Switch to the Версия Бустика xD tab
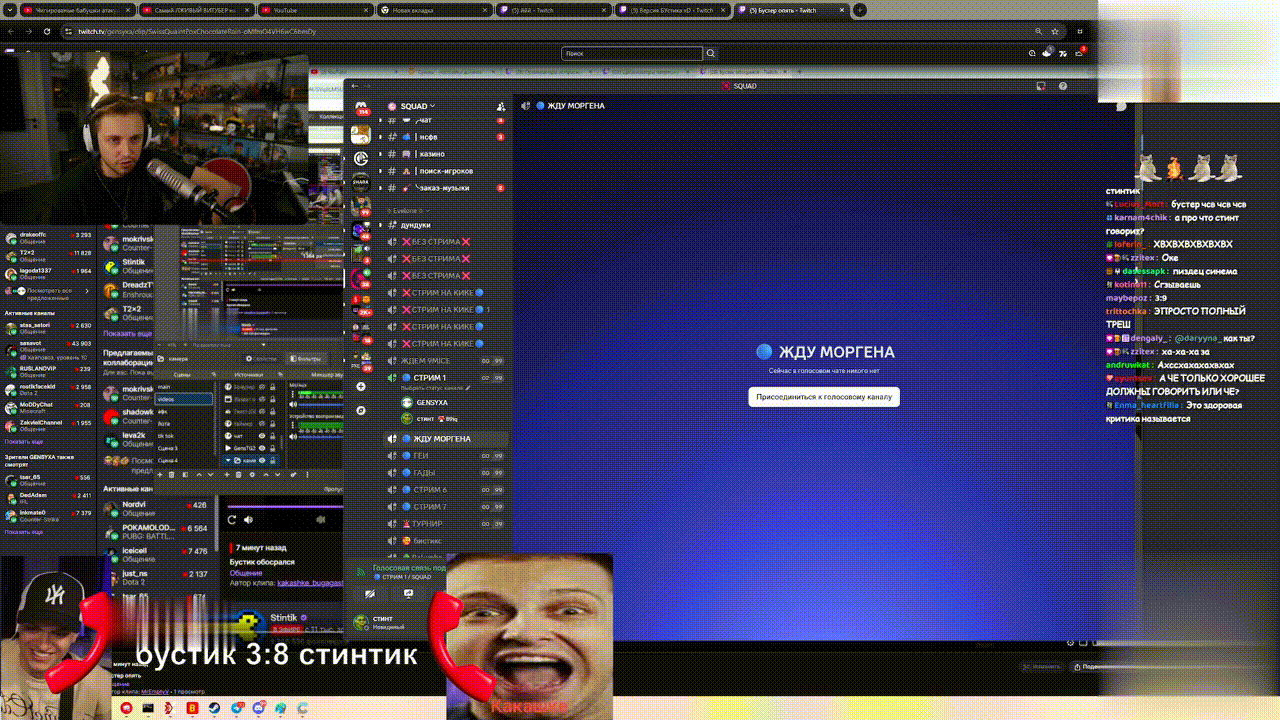1280x720 pixels. (671, 10)
